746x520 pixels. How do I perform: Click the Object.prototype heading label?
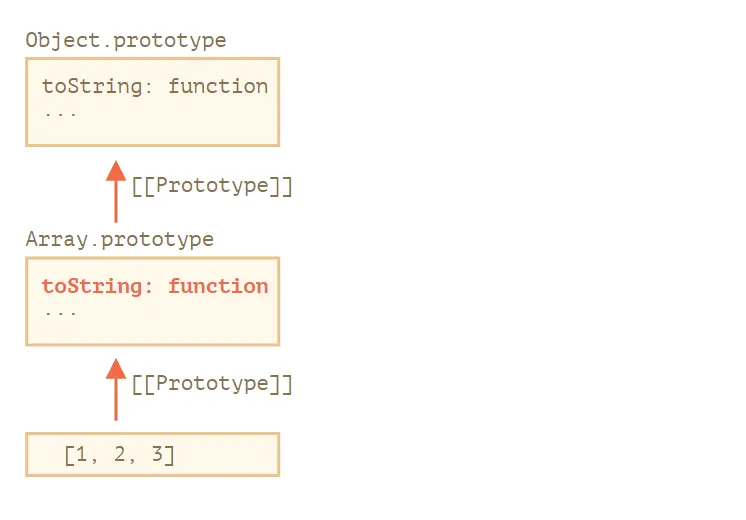point(126,41)
